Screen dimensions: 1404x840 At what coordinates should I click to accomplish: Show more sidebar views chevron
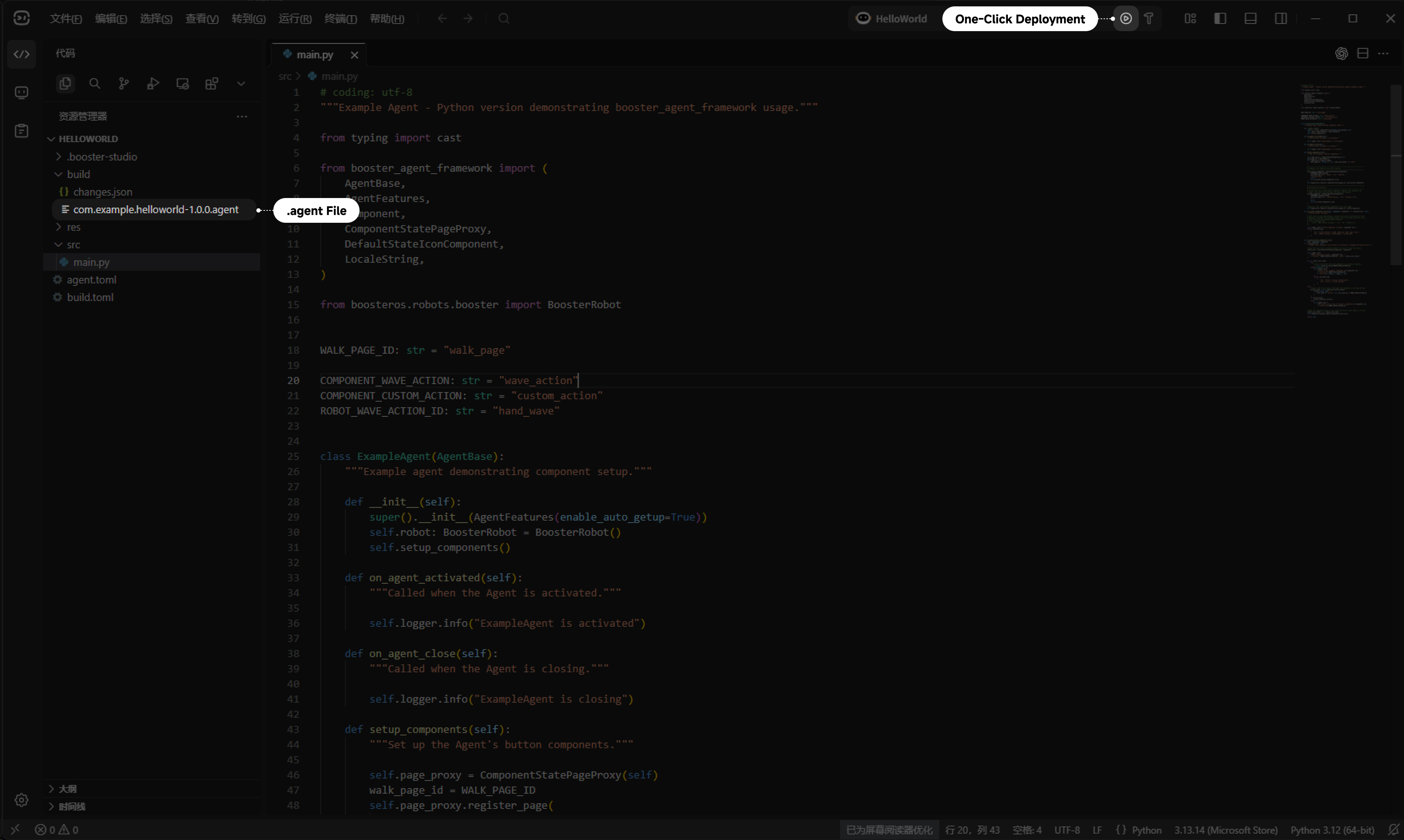[241, 84]
